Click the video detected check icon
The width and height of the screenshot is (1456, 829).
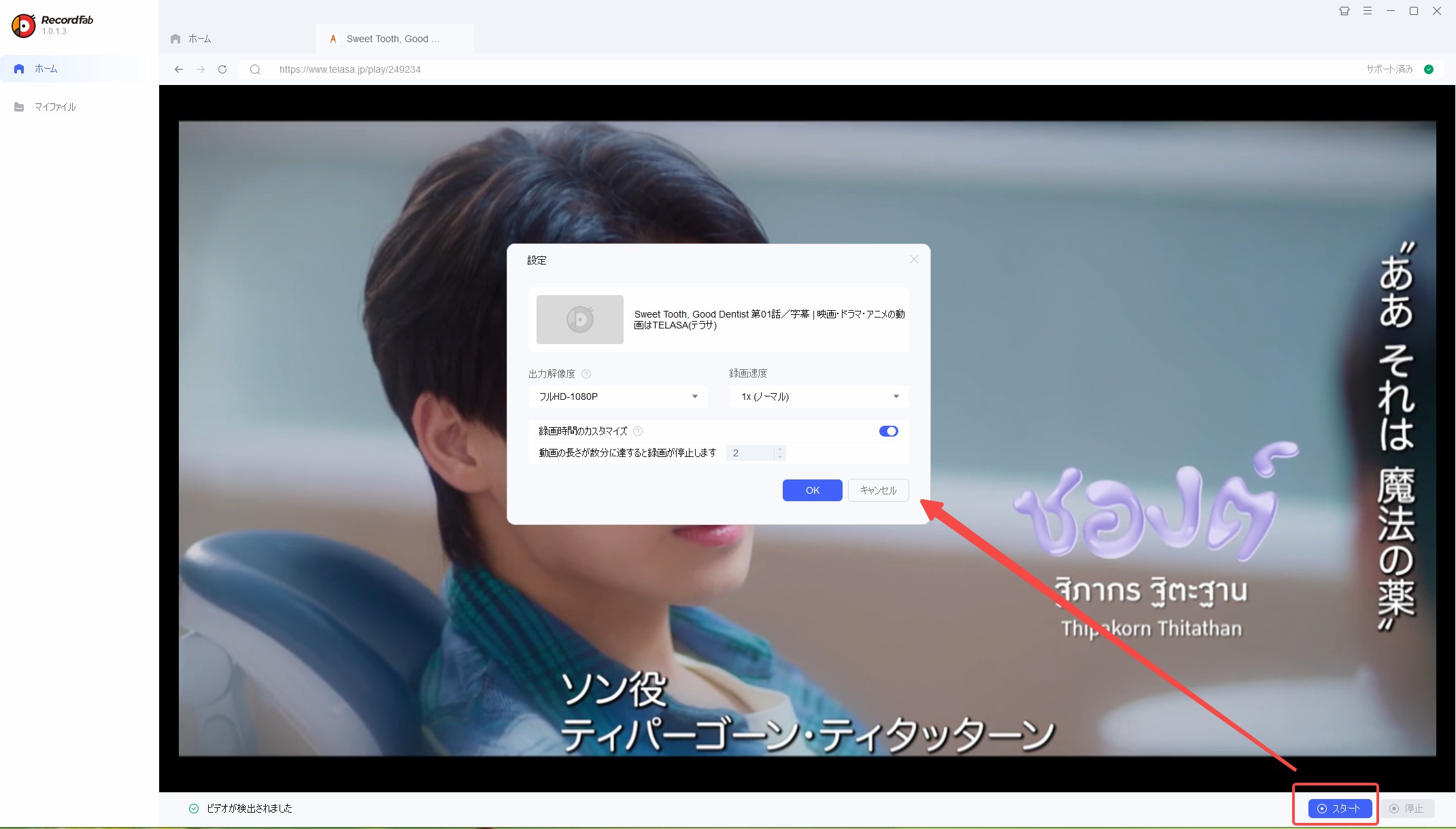[x=194, y=809]
